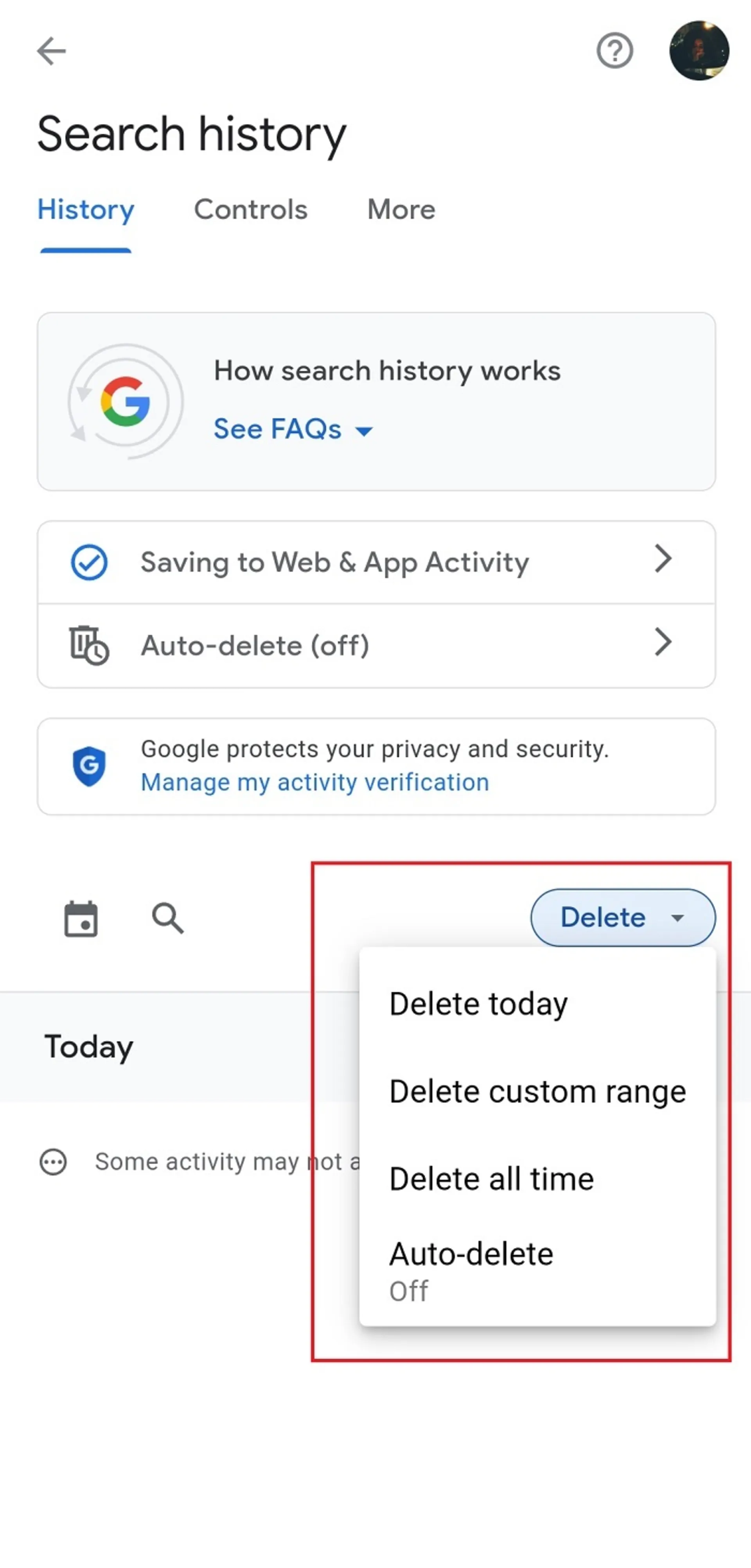751x1568 pixels.
Task: Switch to the More tab
Action: pyautogui.click(x=401, y=210)
